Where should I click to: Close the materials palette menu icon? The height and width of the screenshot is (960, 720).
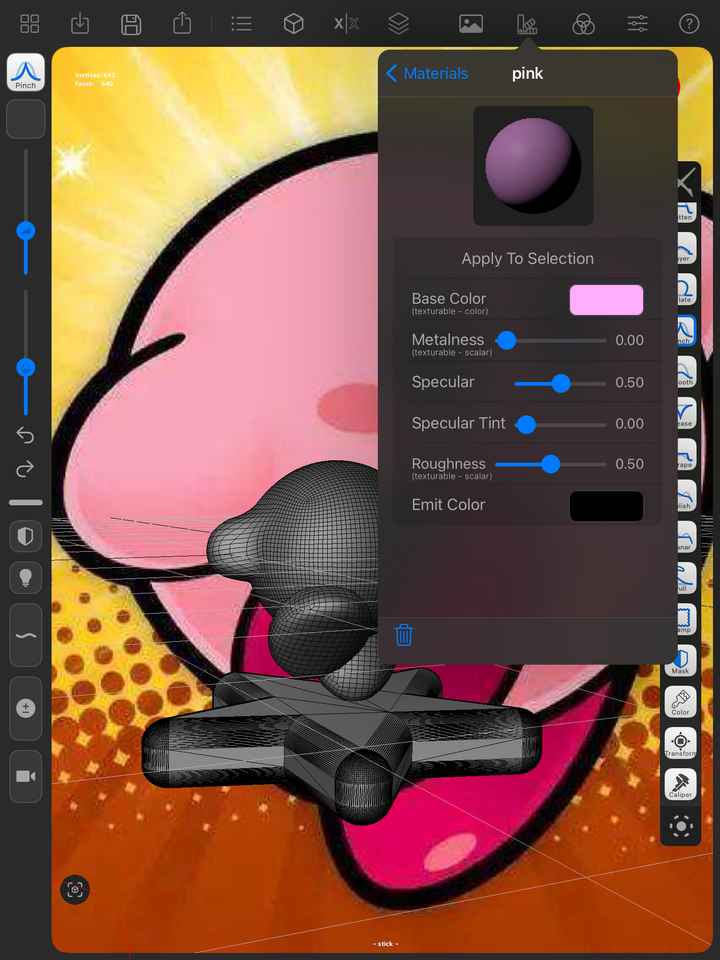[x=527, y=24]
